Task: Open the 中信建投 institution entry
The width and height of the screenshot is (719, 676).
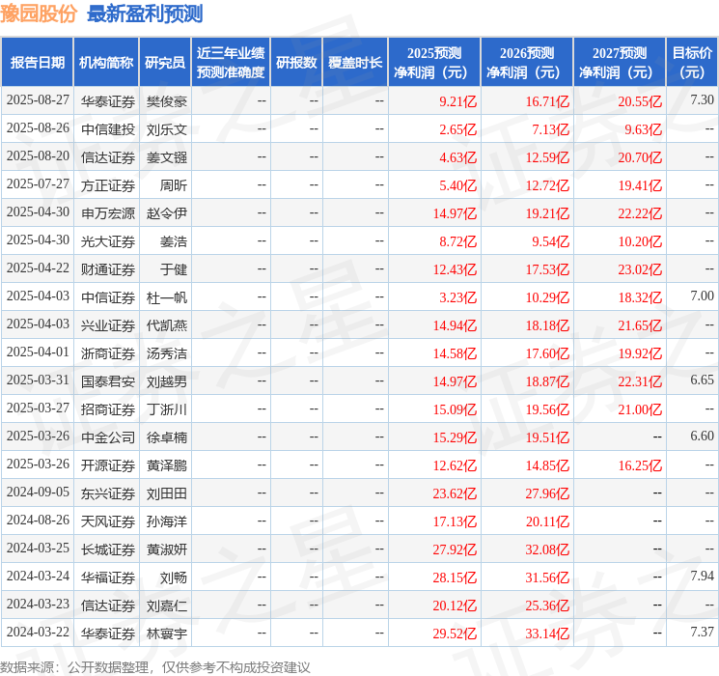Action: [106, 129]
